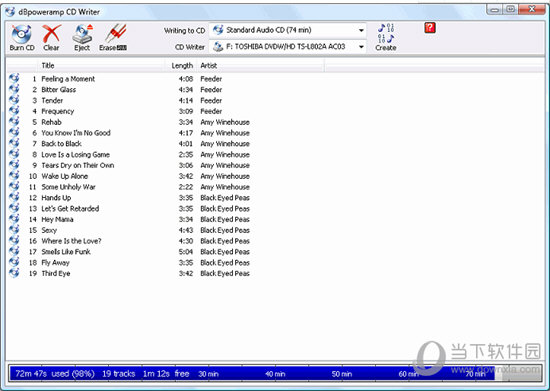The height and width of the screenshot is (391, 550).
Task: Click disc icon beside Feeling a Moment
Action: tap(14, 78)
